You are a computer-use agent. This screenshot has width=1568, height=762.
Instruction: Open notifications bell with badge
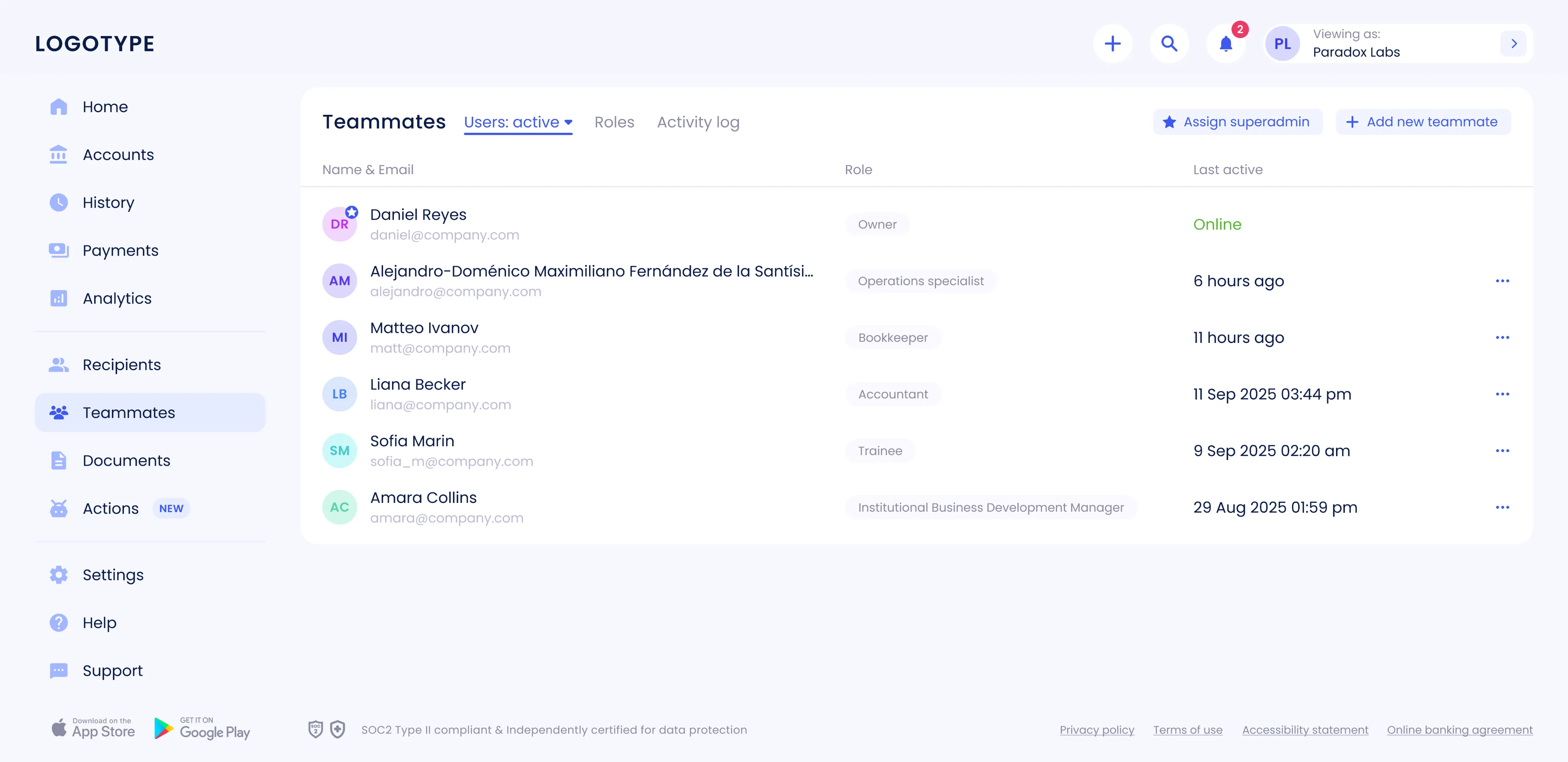[x=1226, y=43]
